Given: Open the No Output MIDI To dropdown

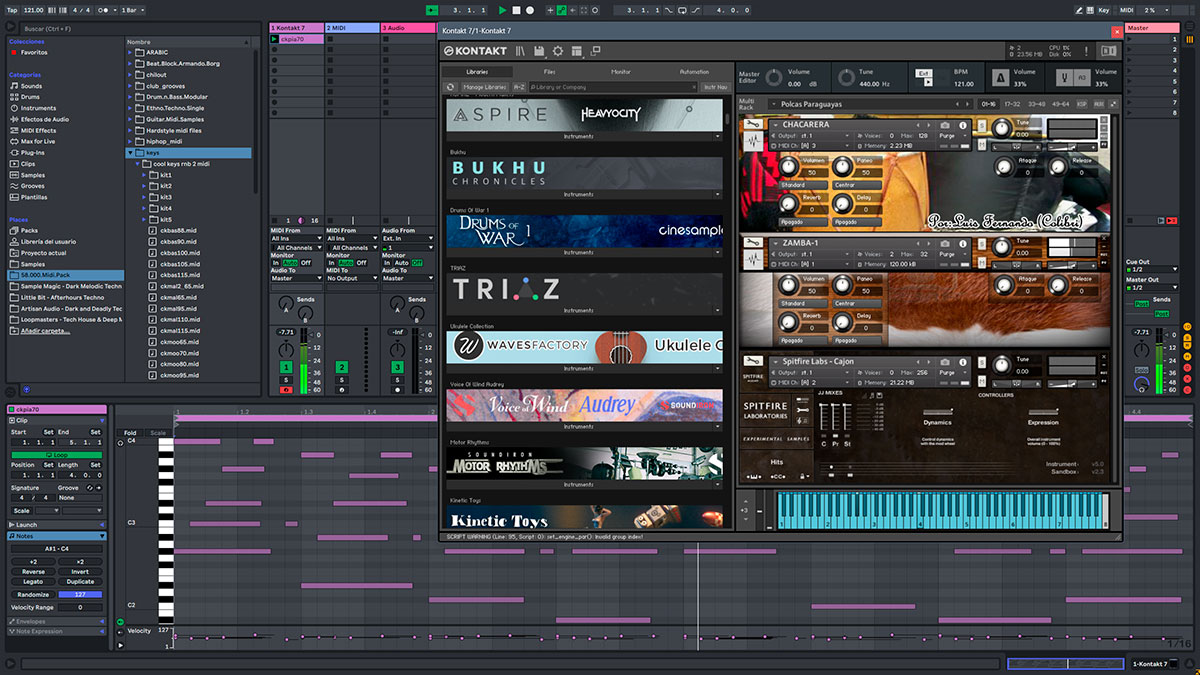Looking at the screenshot, I should 351,278.
